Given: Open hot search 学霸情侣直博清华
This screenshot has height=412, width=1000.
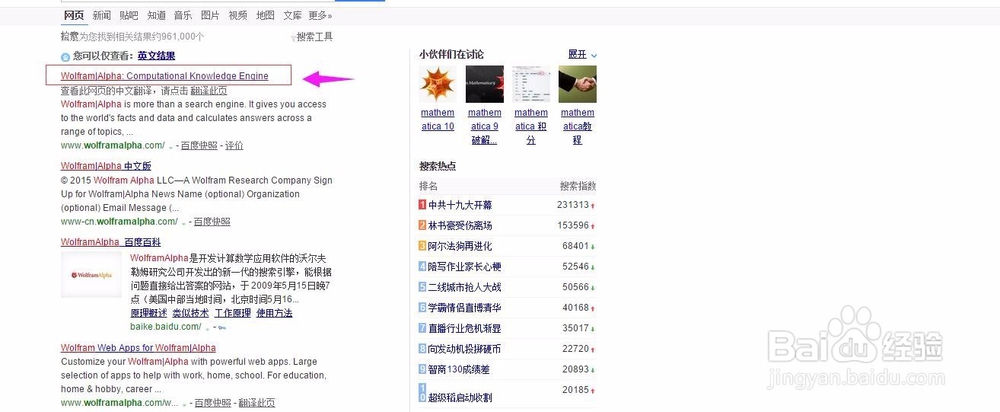Looking at the screenshot, I should point(465,307).
